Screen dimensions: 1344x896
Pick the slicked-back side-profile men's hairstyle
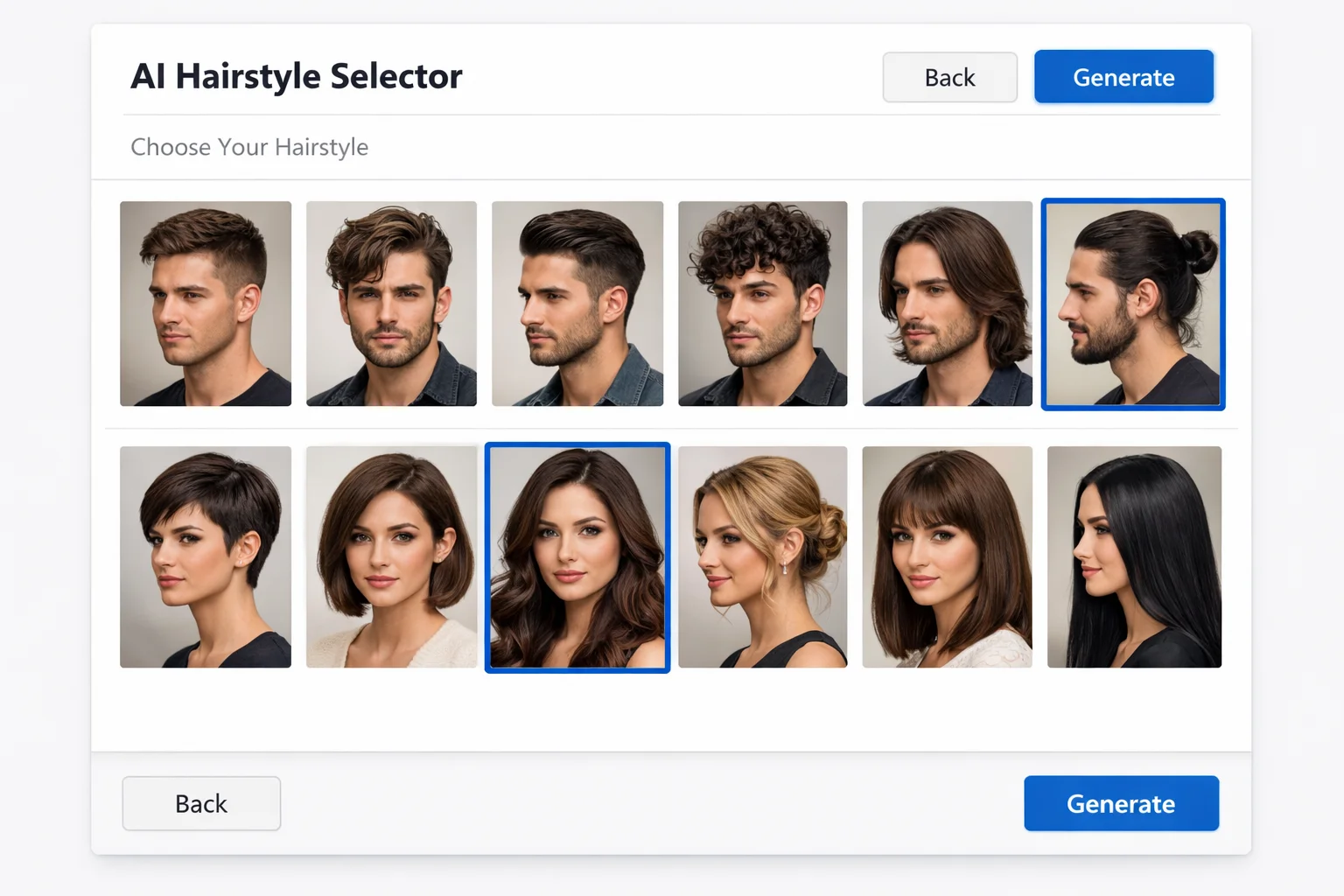pyautogui.click(x=577, y=304)
